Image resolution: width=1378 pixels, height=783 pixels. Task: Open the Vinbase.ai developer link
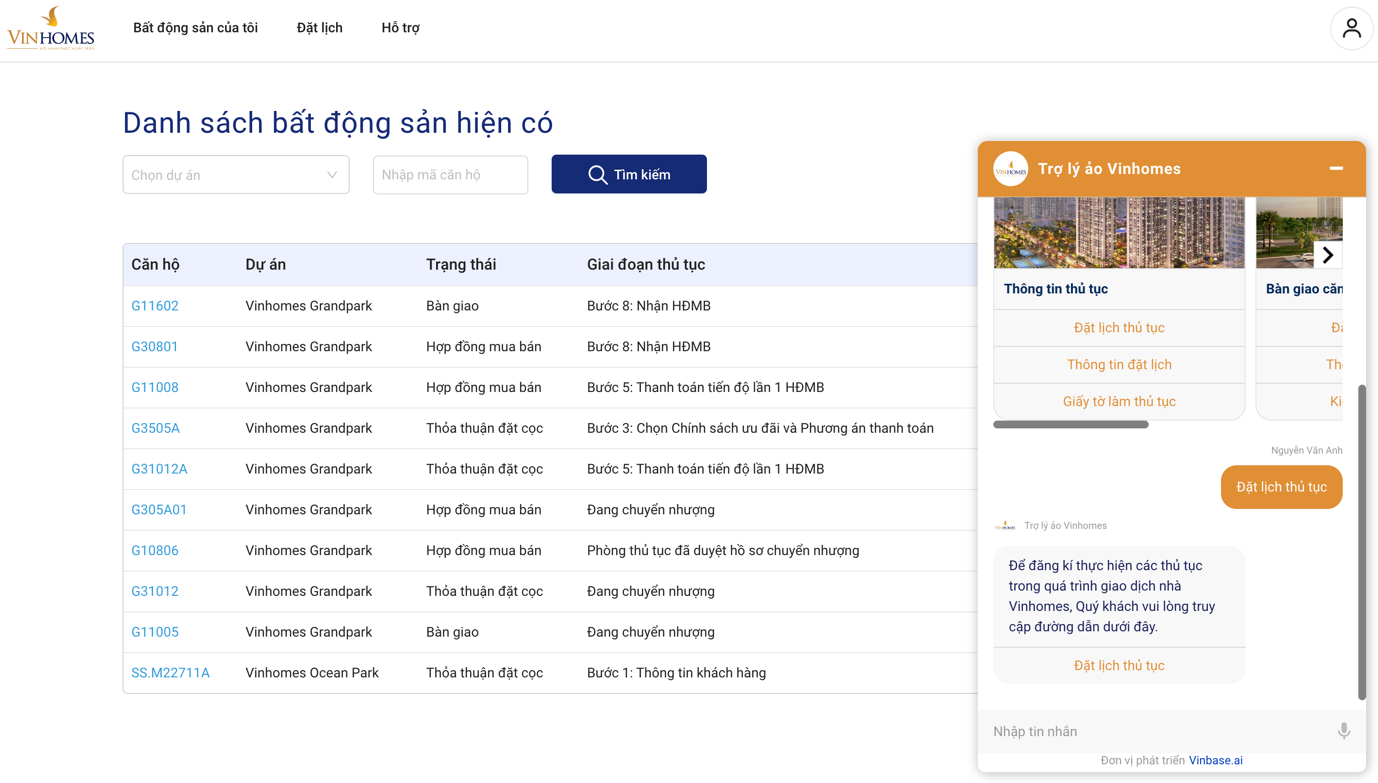(x=1216, y=760)
